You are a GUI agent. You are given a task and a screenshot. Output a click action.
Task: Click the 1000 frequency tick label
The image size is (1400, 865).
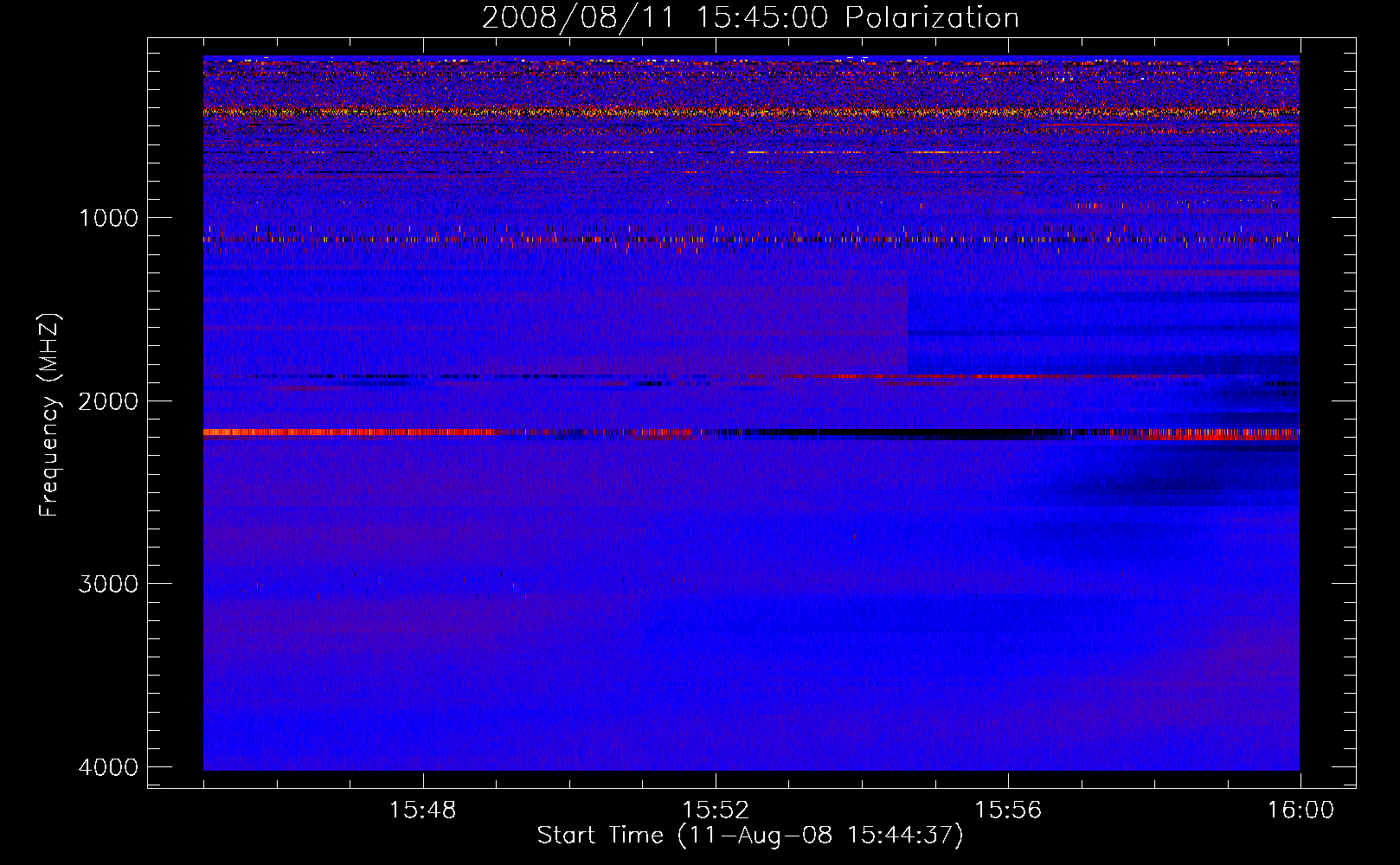[108, 217]
